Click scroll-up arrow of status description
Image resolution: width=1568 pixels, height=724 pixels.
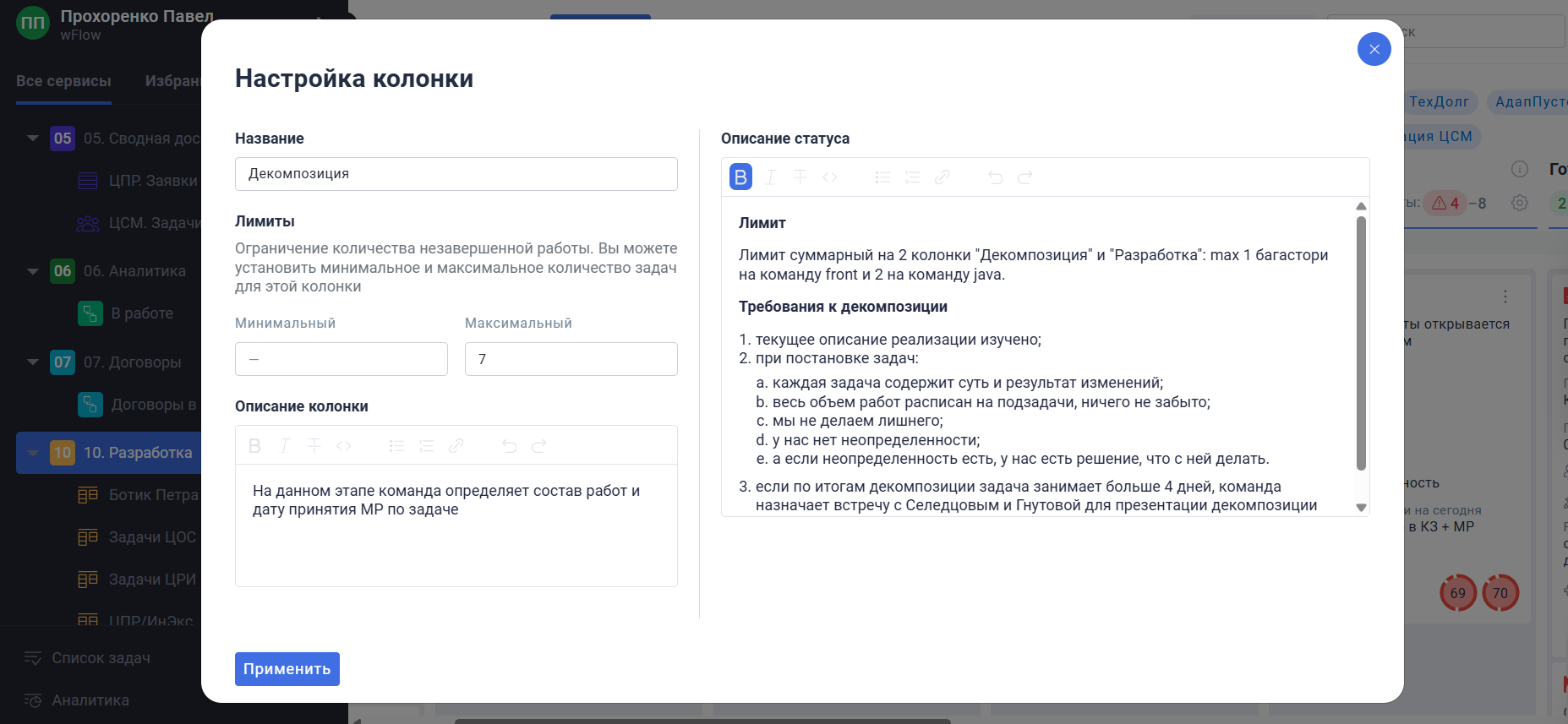pyautogui.click(x=1361, y=206)
